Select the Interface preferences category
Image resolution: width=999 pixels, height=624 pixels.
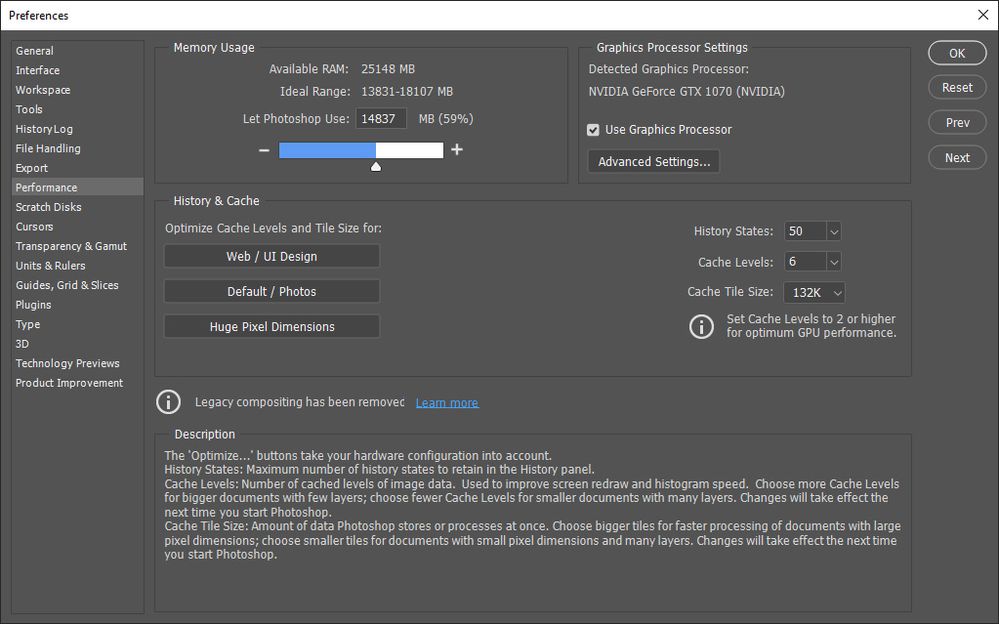click(77, 70)
